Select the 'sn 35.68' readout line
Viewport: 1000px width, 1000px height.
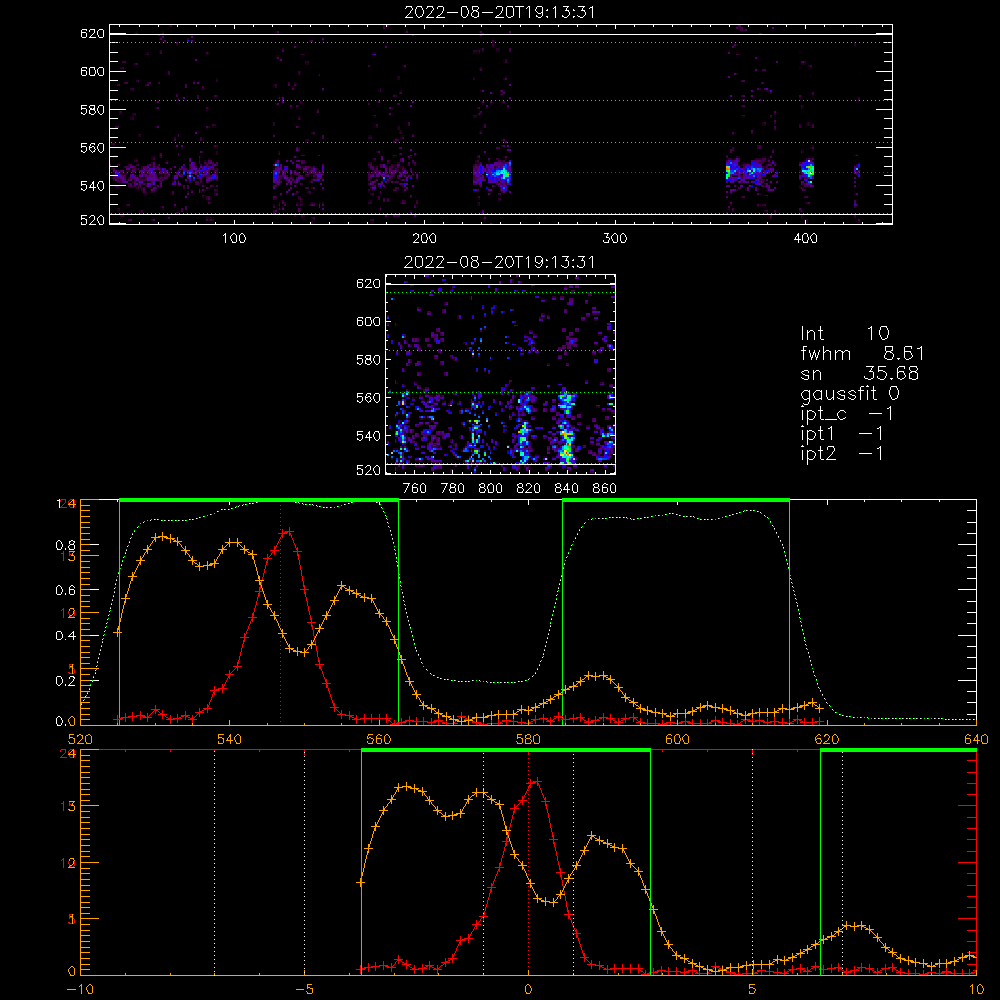860,373
